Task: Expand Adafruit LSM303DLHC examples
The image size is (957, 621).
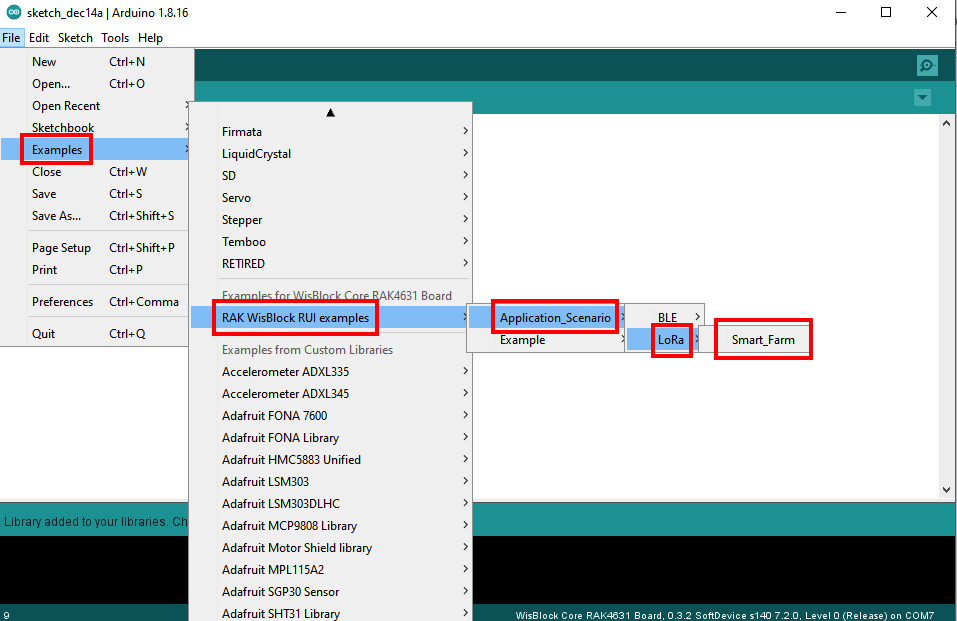Action: [x=330, y=503]
